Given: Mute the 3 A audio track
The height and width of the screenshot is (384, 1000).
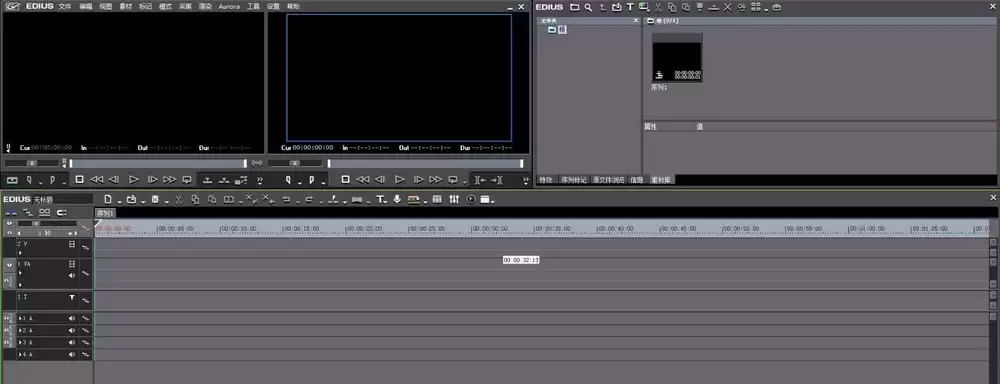Looking at the screenshot, I should (72, 343).
